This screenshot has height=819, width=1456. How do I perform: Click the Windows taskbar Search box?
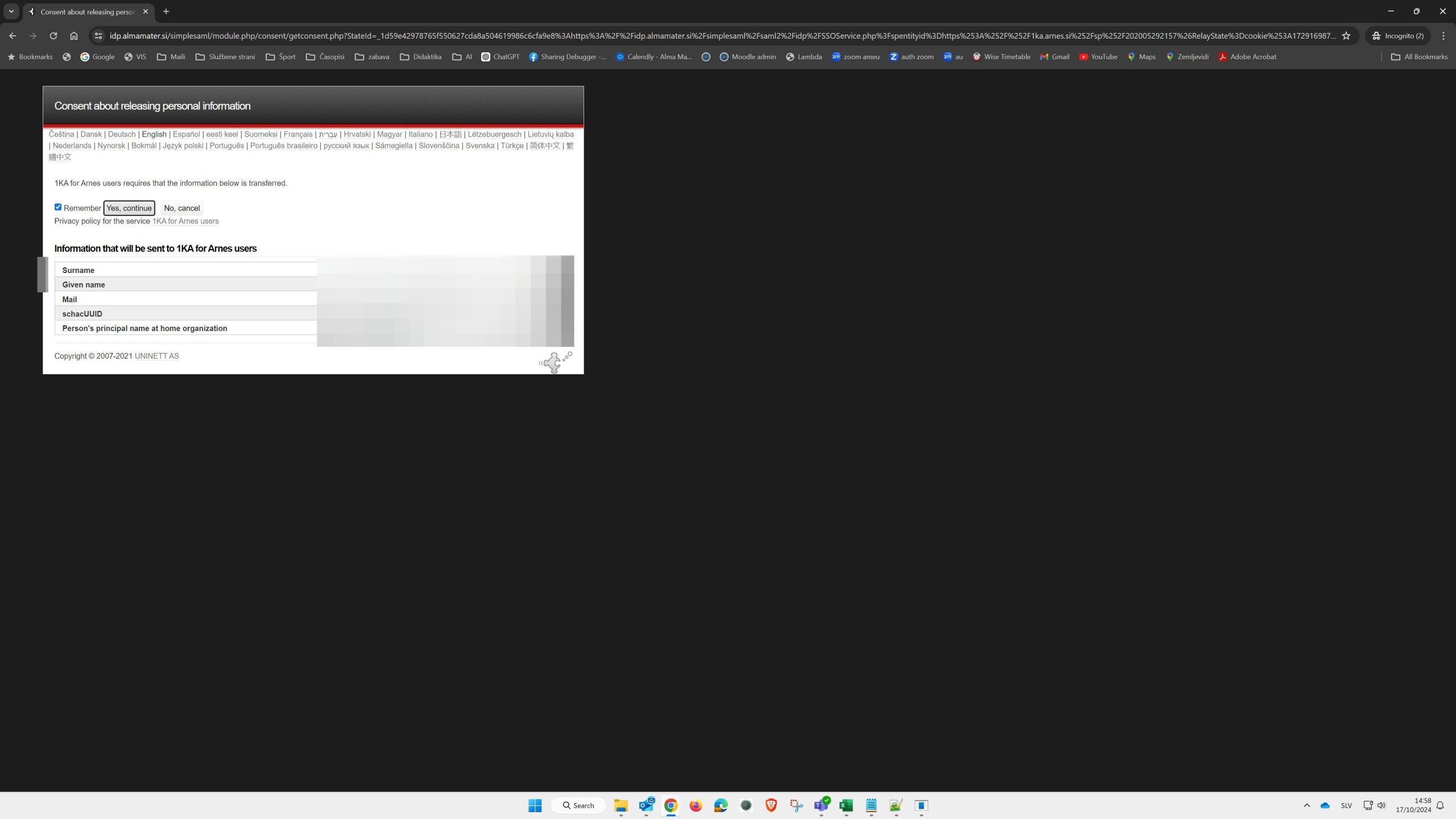click(x=578, y=805)
